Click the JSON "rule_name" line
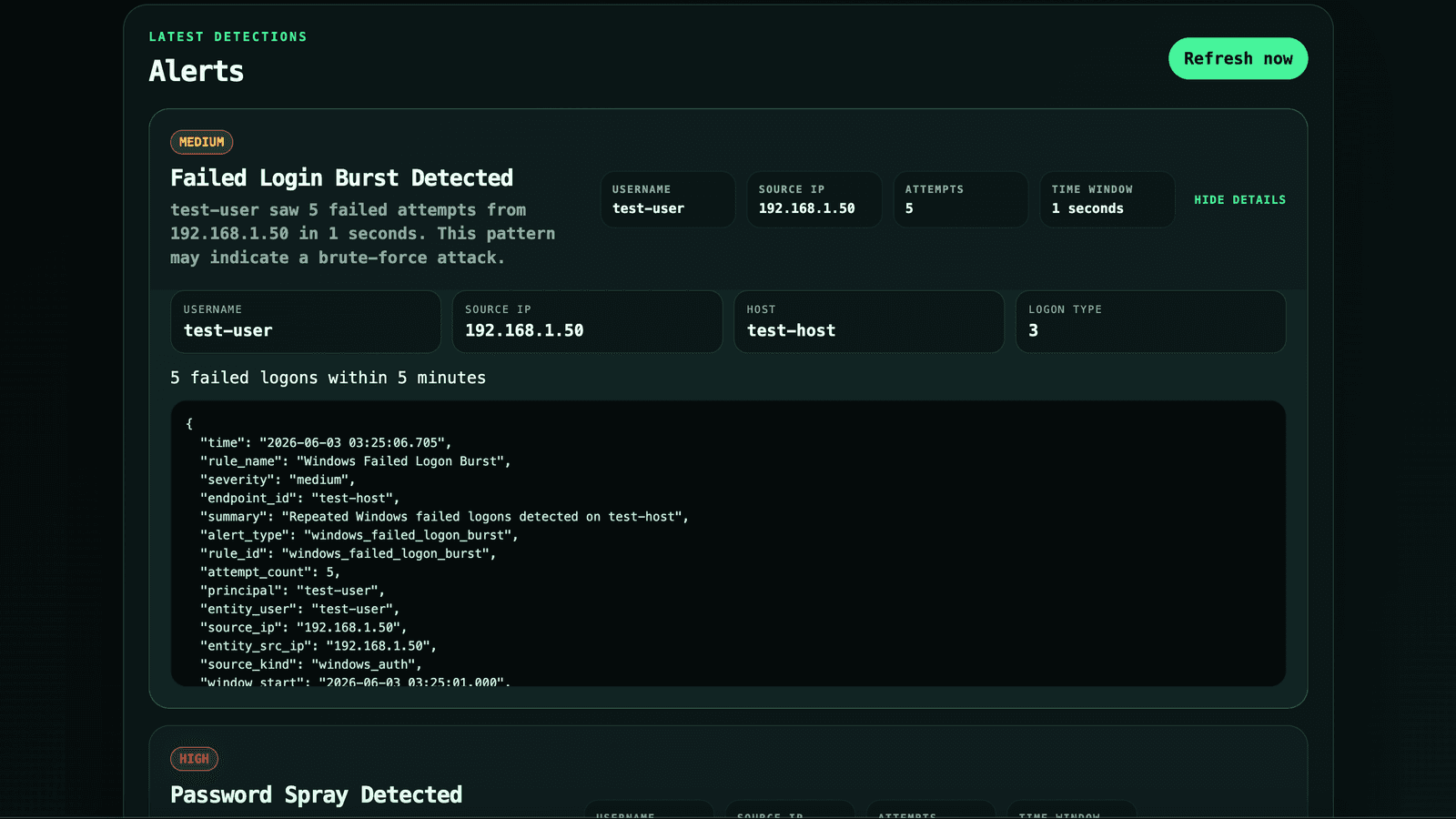 [355, 461]
